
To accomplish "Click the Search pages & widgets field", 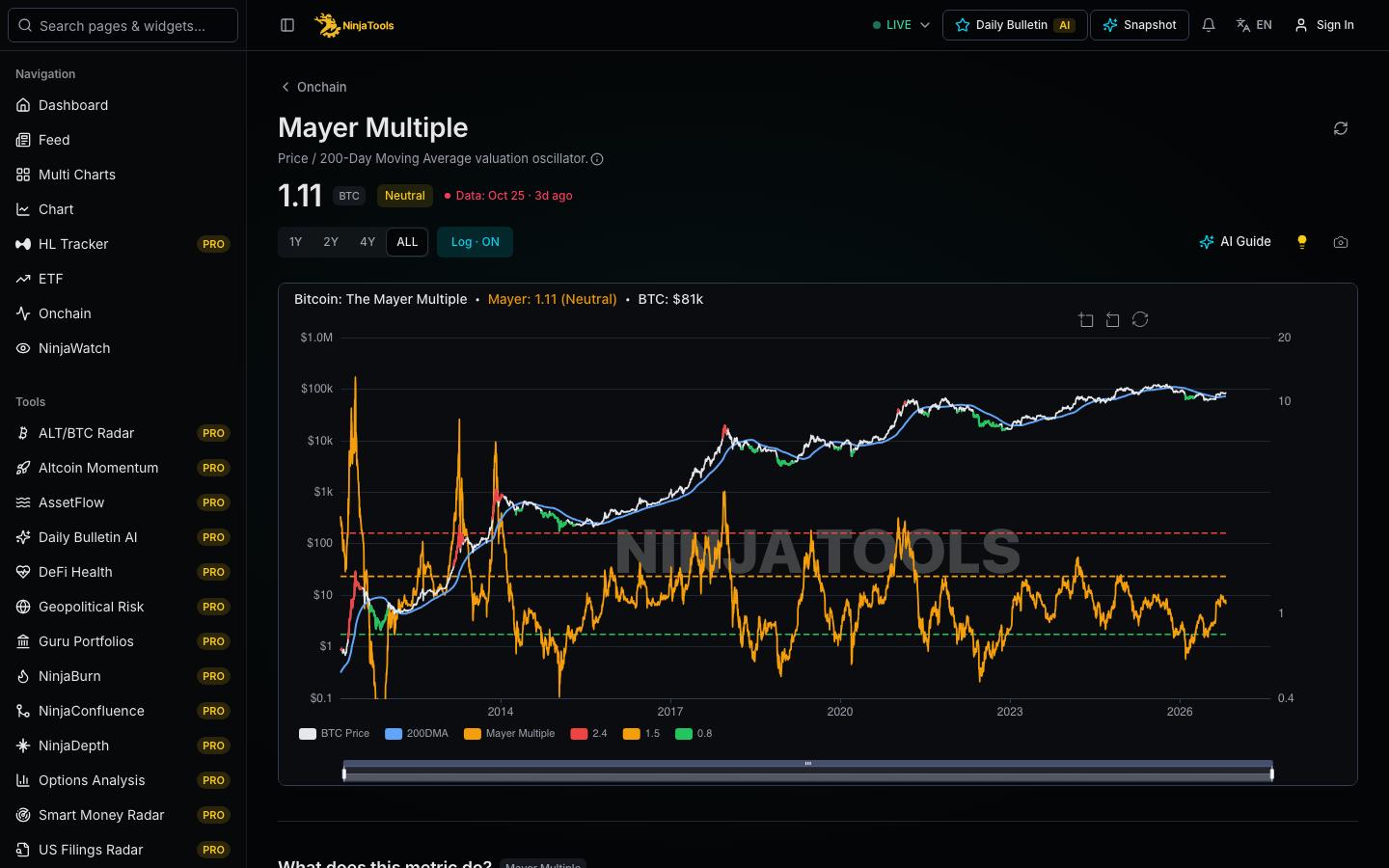I will pos(123,25).
